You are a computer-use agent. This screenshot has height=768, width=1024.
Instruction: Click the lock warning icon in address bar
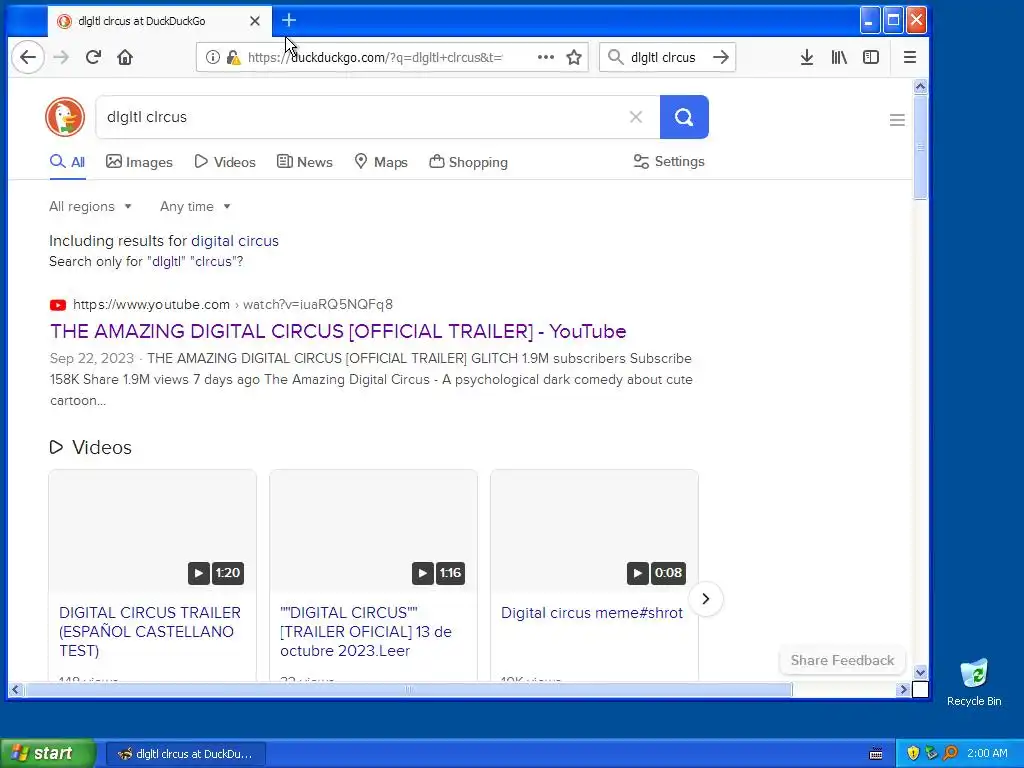(233, 57)
